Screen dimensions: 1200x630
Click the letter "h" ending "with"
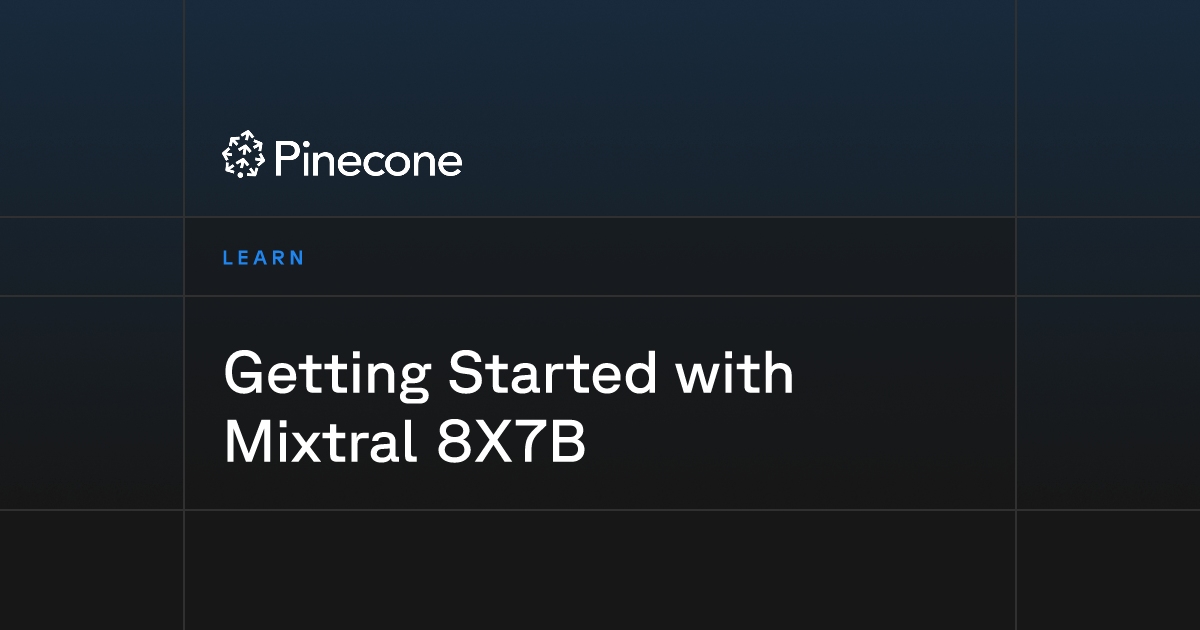(x=778, y=373)
